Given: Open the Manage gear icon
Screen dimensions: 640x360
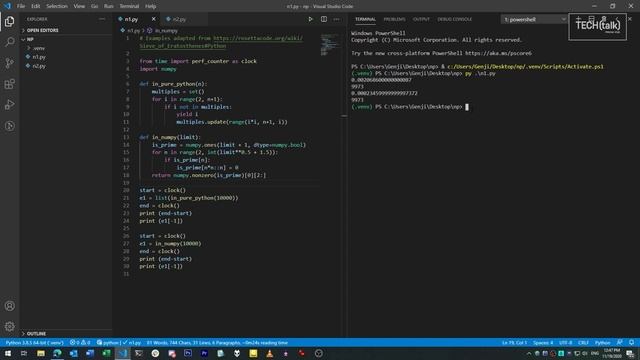Looking at the screenshot, I should coord(9,326).
